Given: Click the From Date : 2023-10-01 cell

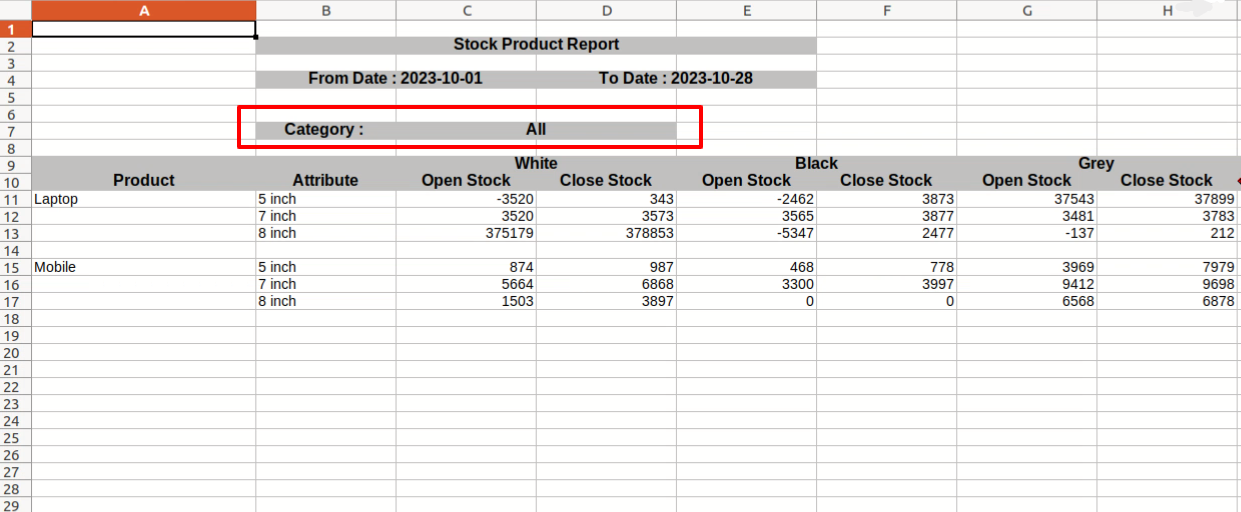Looking at the screenshot, I should (x=395, y=79).
